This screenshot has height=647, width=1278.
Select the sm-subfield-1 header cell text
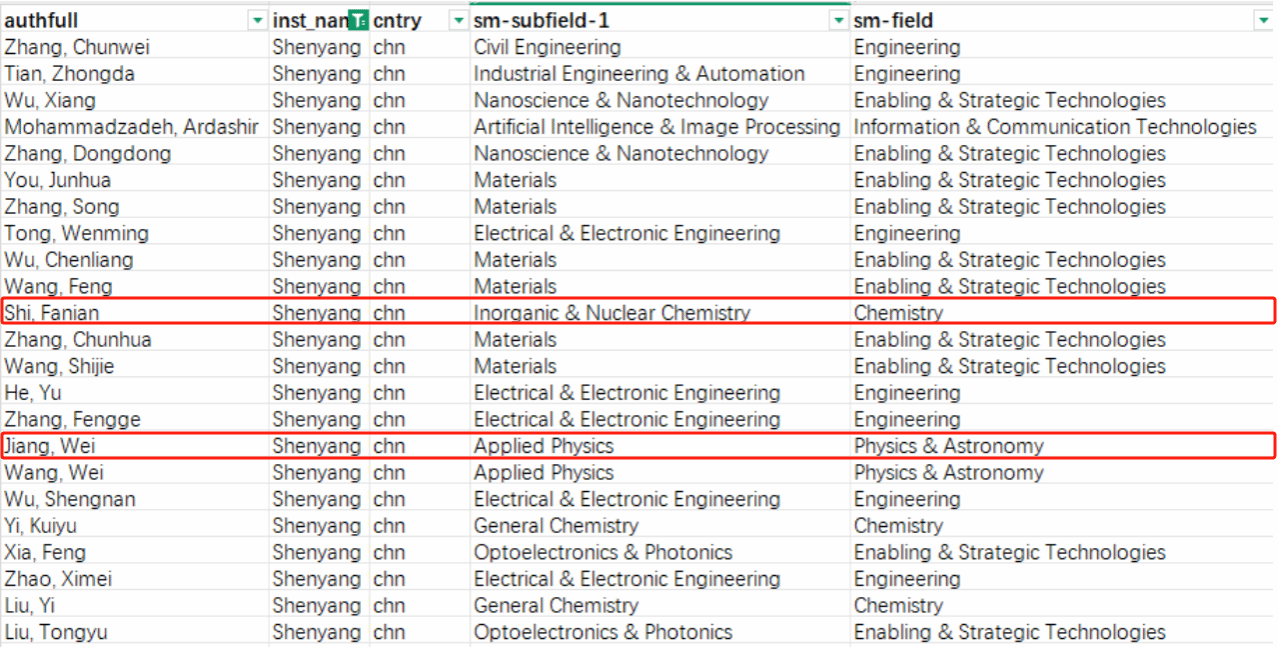[539, 21]
